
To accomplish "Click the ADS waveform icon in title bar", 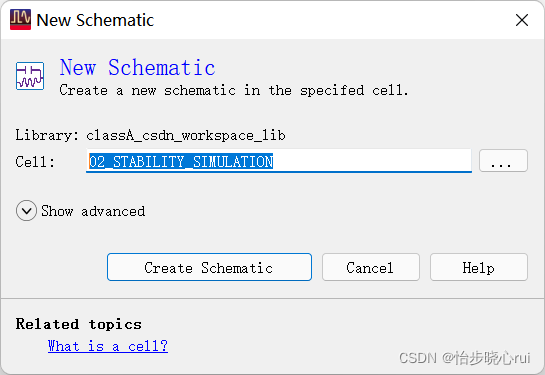I will pyautogui.click(x=20, y=19).
